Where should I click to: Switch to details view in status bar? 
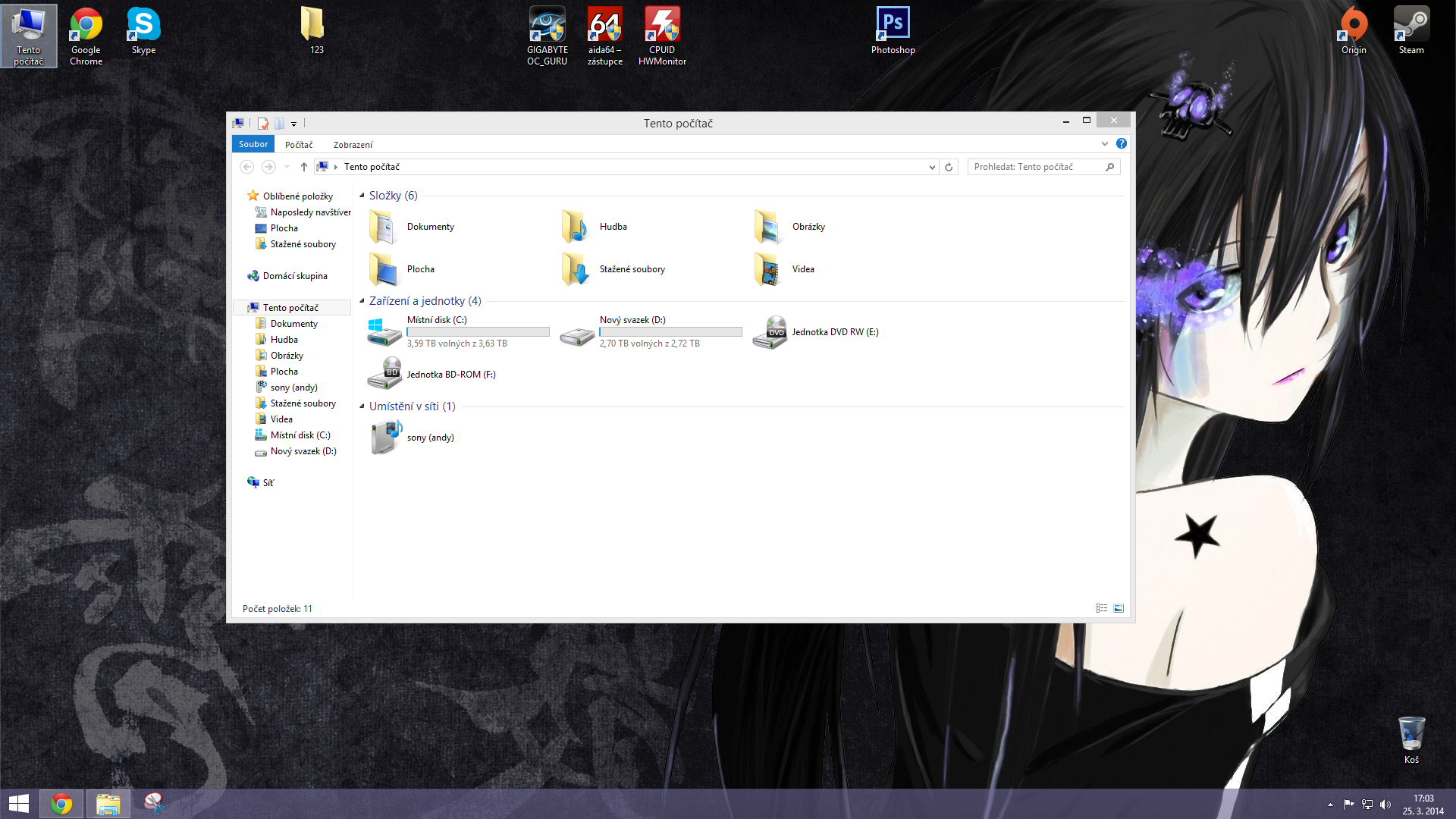click(x=1101, y=608)
